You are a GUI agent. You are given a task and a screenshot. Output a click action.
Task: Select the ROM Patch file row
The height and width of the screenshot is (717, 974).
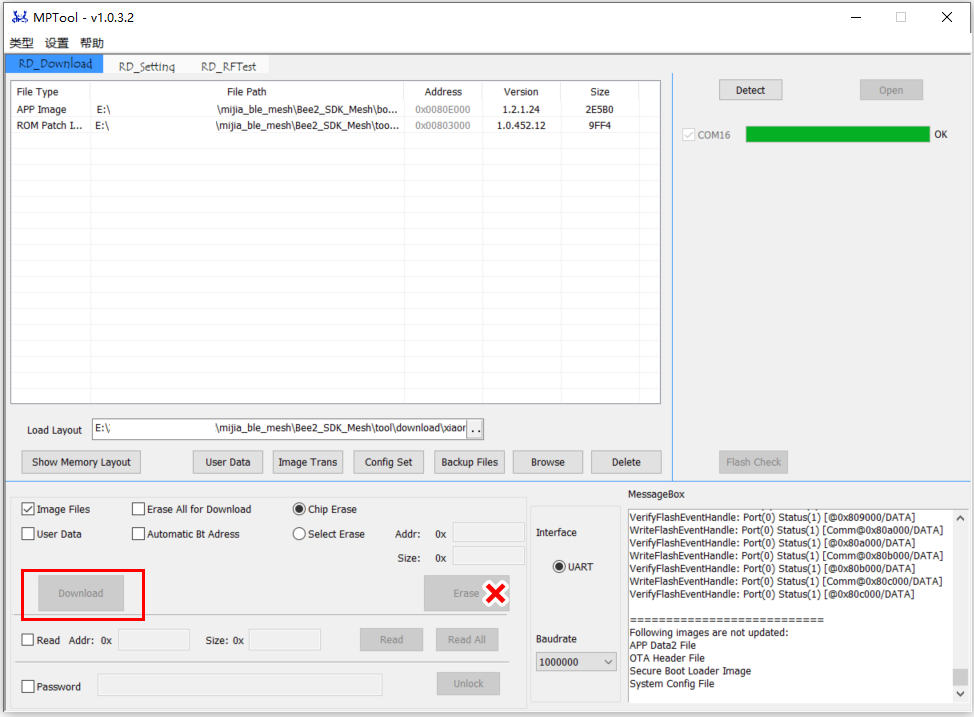[335, 126]
